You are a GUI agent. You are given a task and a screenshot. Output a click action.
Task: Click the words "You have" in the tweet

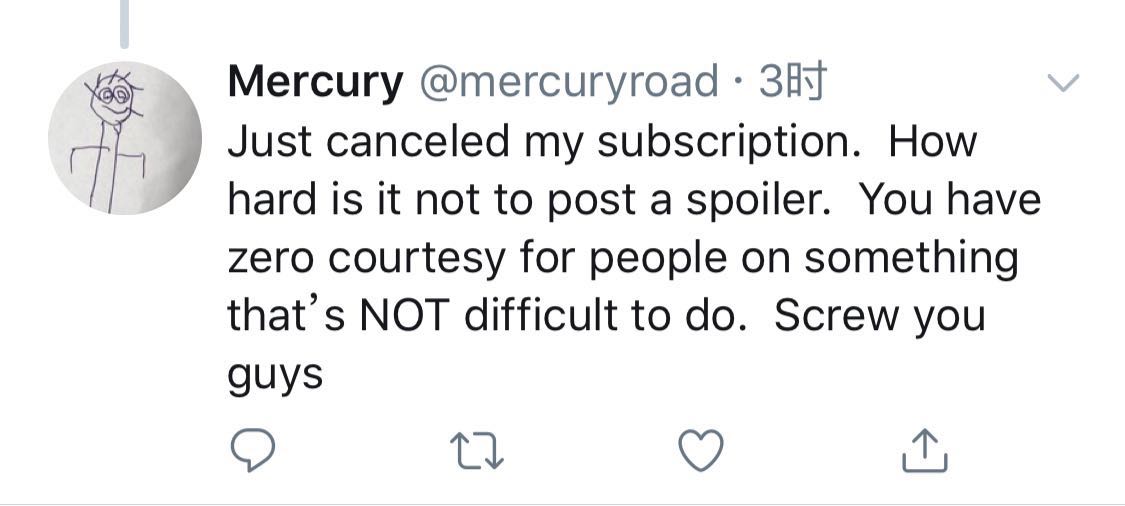point(950,200)
